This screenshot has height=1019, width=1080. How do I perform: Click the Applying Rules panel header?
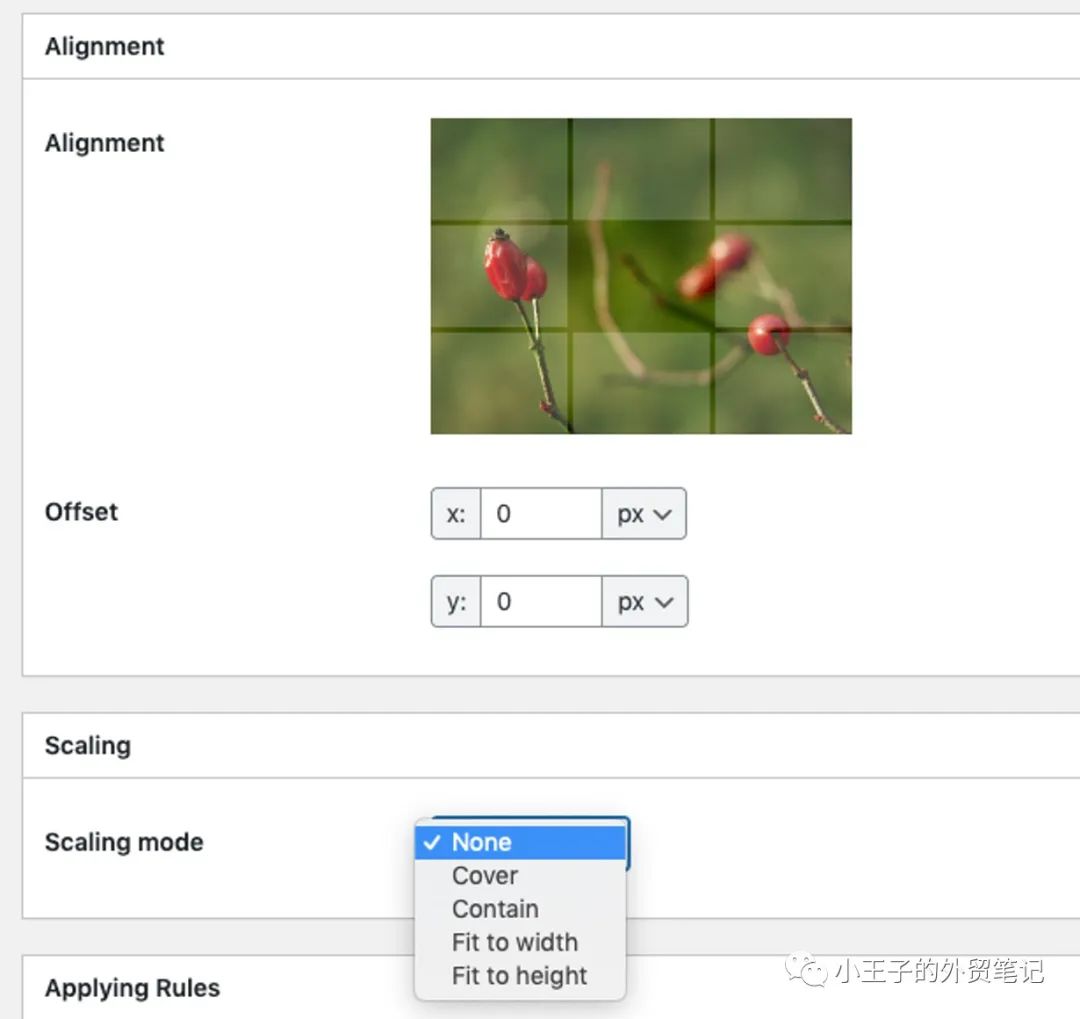pos(551,987)
